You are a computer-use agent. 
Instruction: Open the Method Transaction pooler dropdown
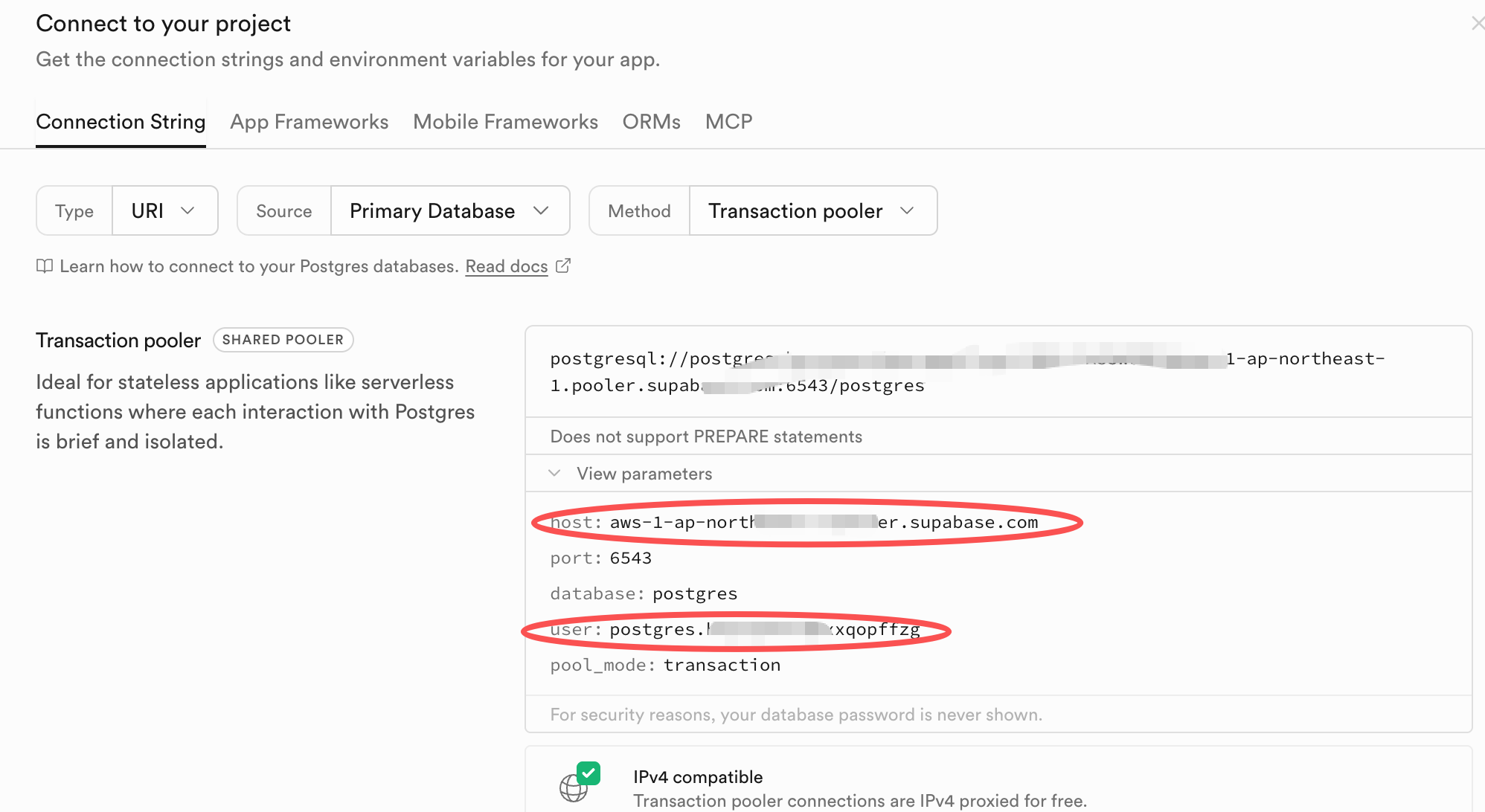(812, 211)
